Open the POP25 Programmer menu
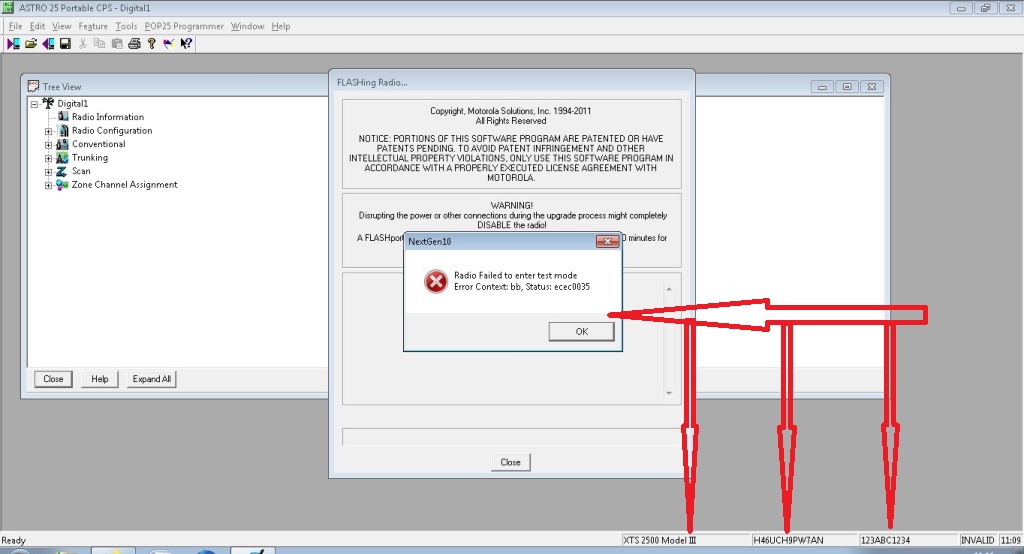Image resolution: width=1024 pixels, height=554 pixels. [x=184, y=26]
